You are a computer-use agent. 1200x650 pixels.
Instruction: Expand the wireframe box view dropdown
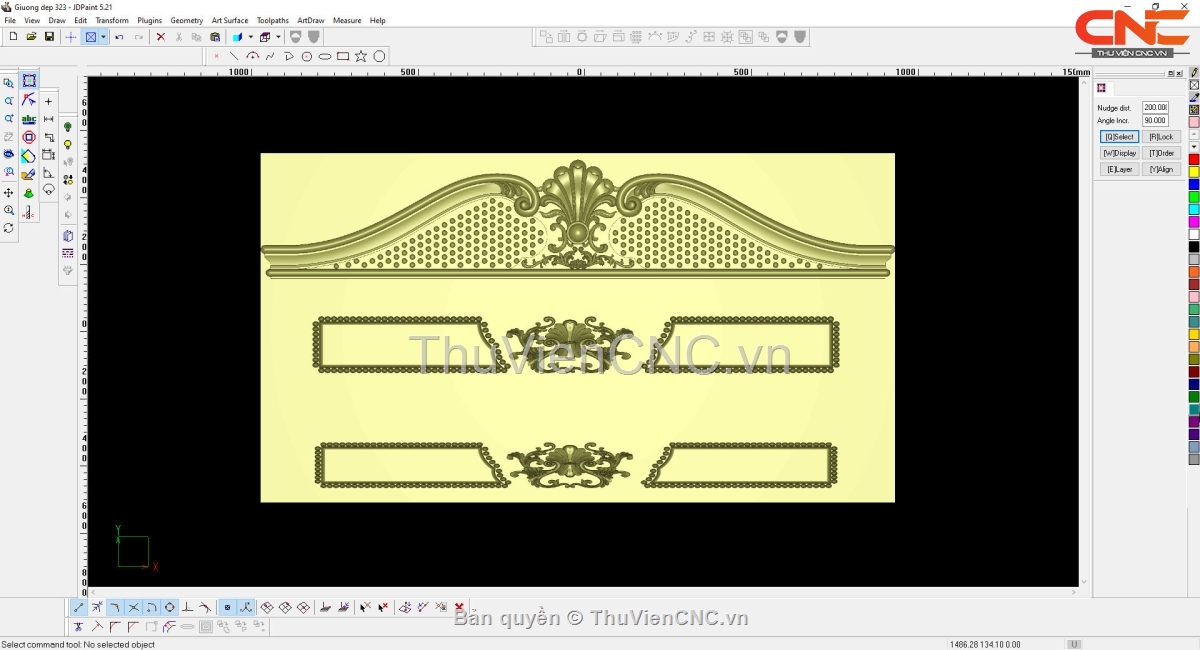tap(278, 37)
